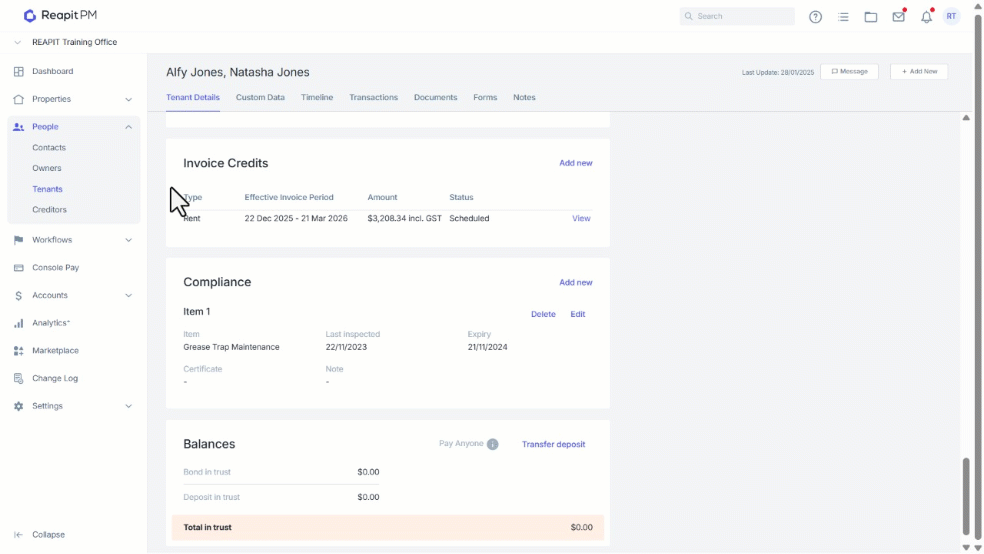
Task: Click Edit on Compliance Item 1
Action: click(x=577, y=314)
